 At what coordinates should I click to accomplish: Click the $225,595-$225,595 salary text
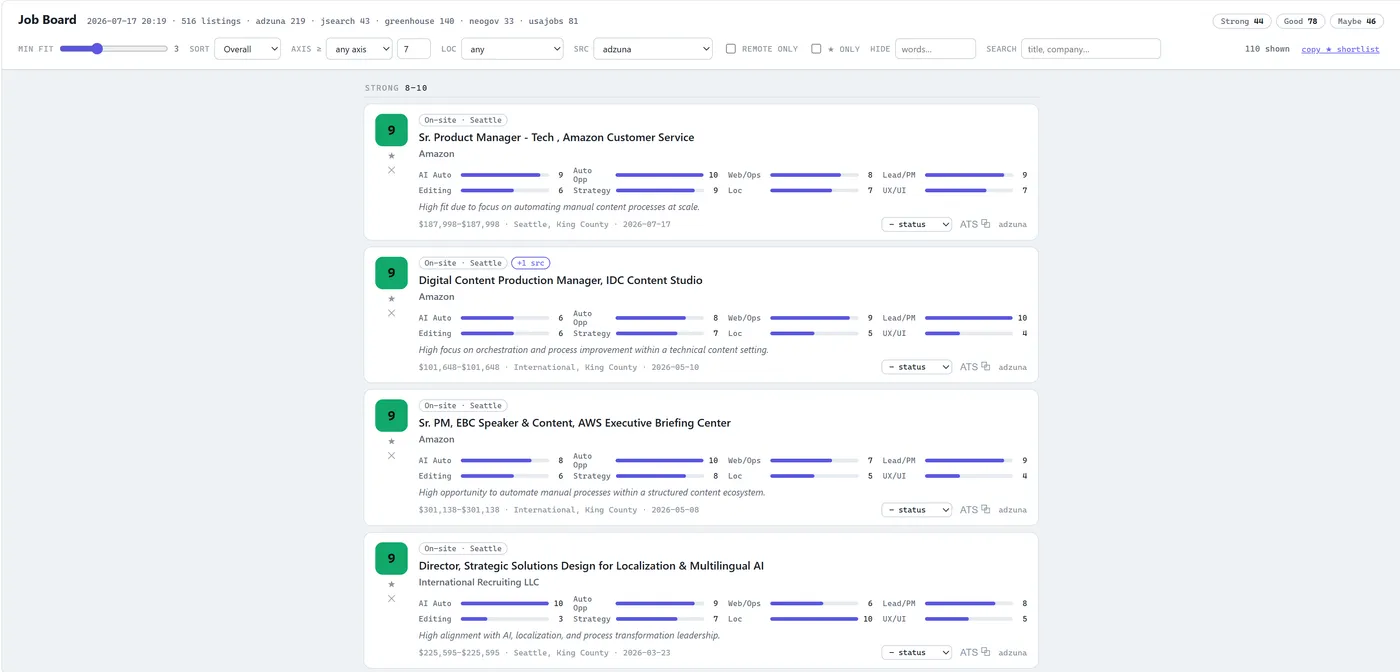pyautogui.click(x=459, y=653)
